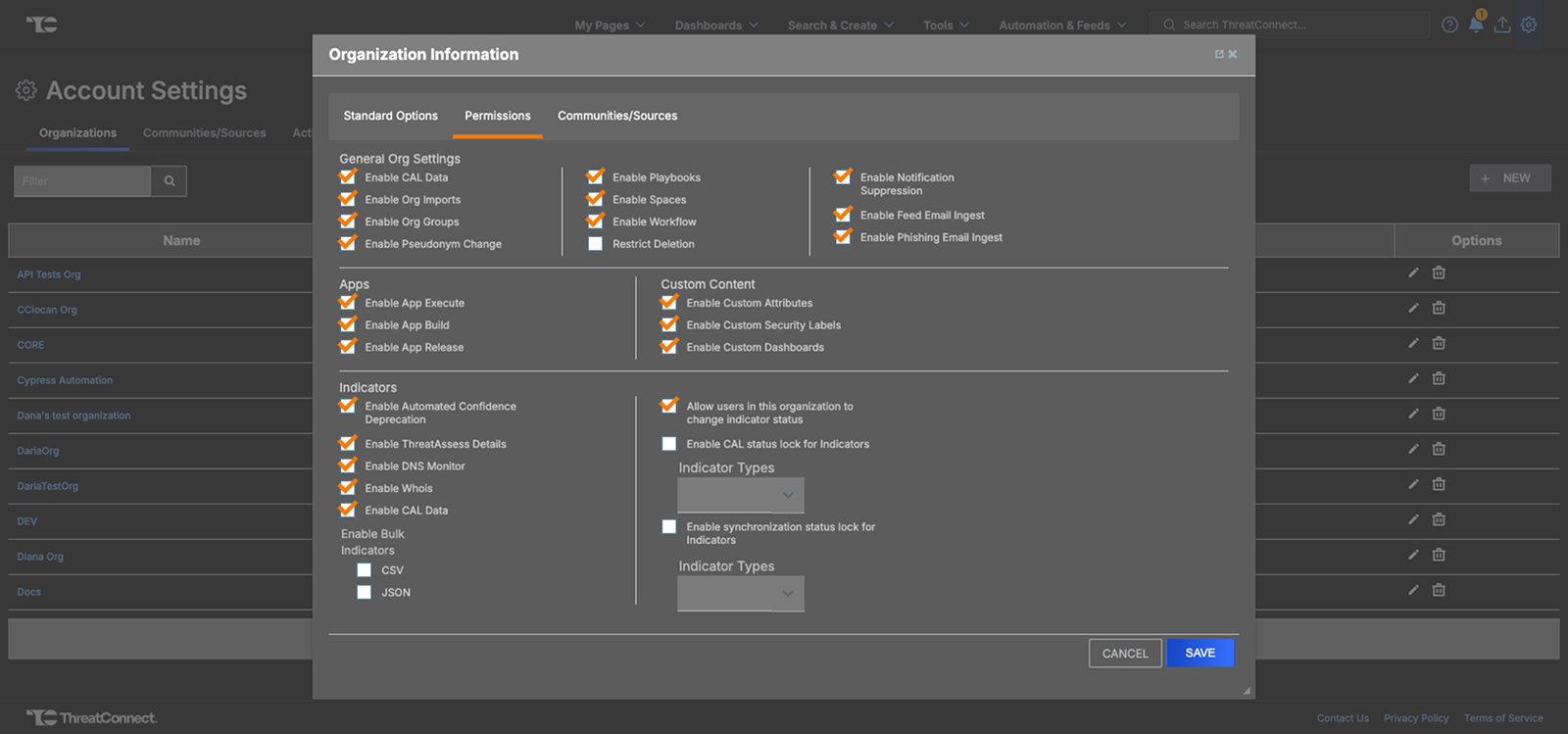Open the help question mark icon
1568x734 pixels.
click(x=1449, y=25)
